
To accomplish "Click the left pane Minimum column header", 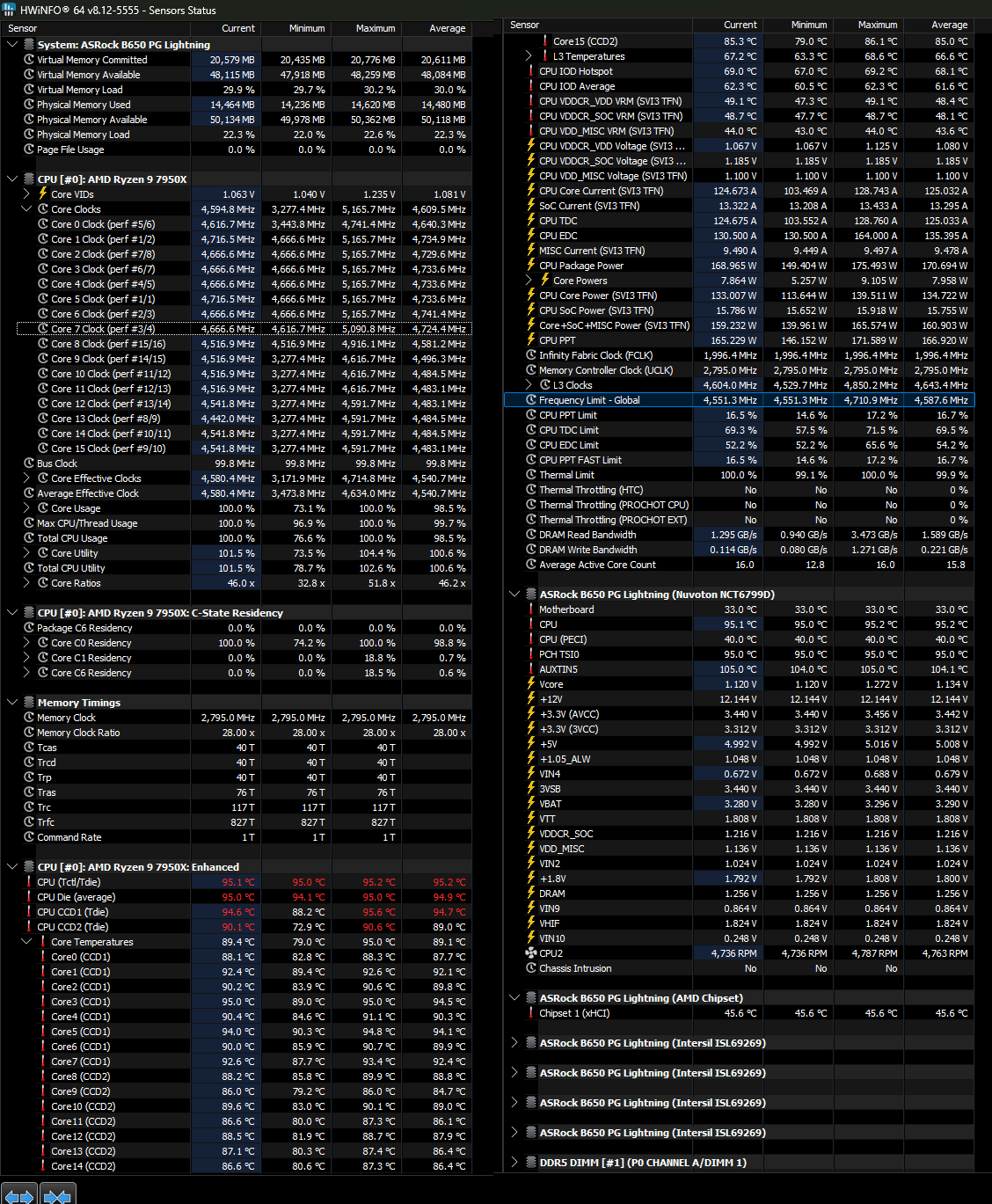I will point(295,28).
